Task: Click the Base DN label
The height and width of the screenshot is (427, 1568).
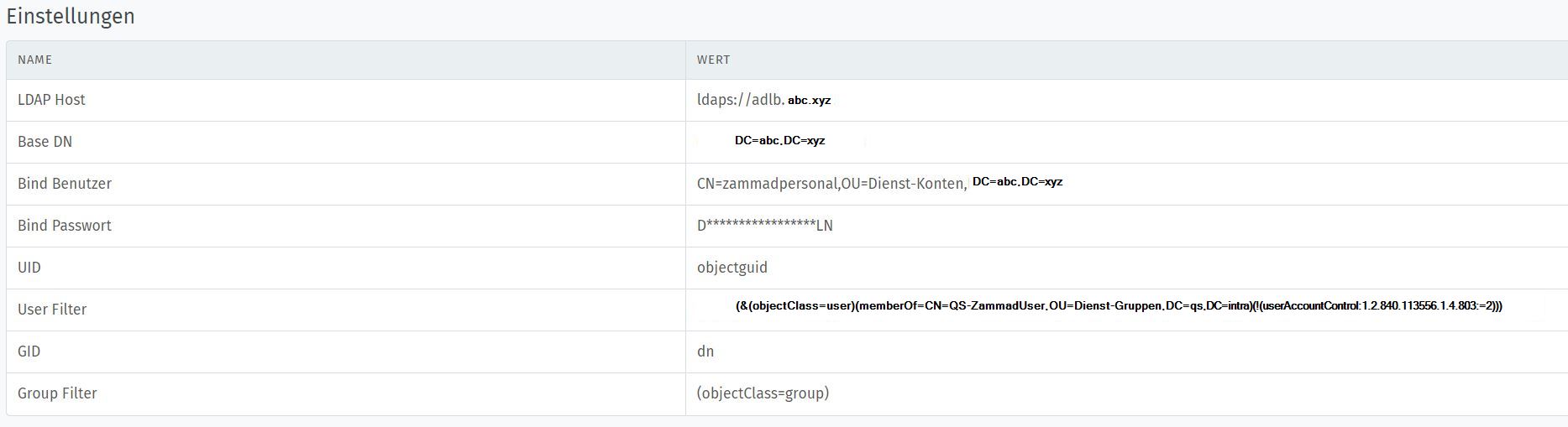Action: (45, 142)
